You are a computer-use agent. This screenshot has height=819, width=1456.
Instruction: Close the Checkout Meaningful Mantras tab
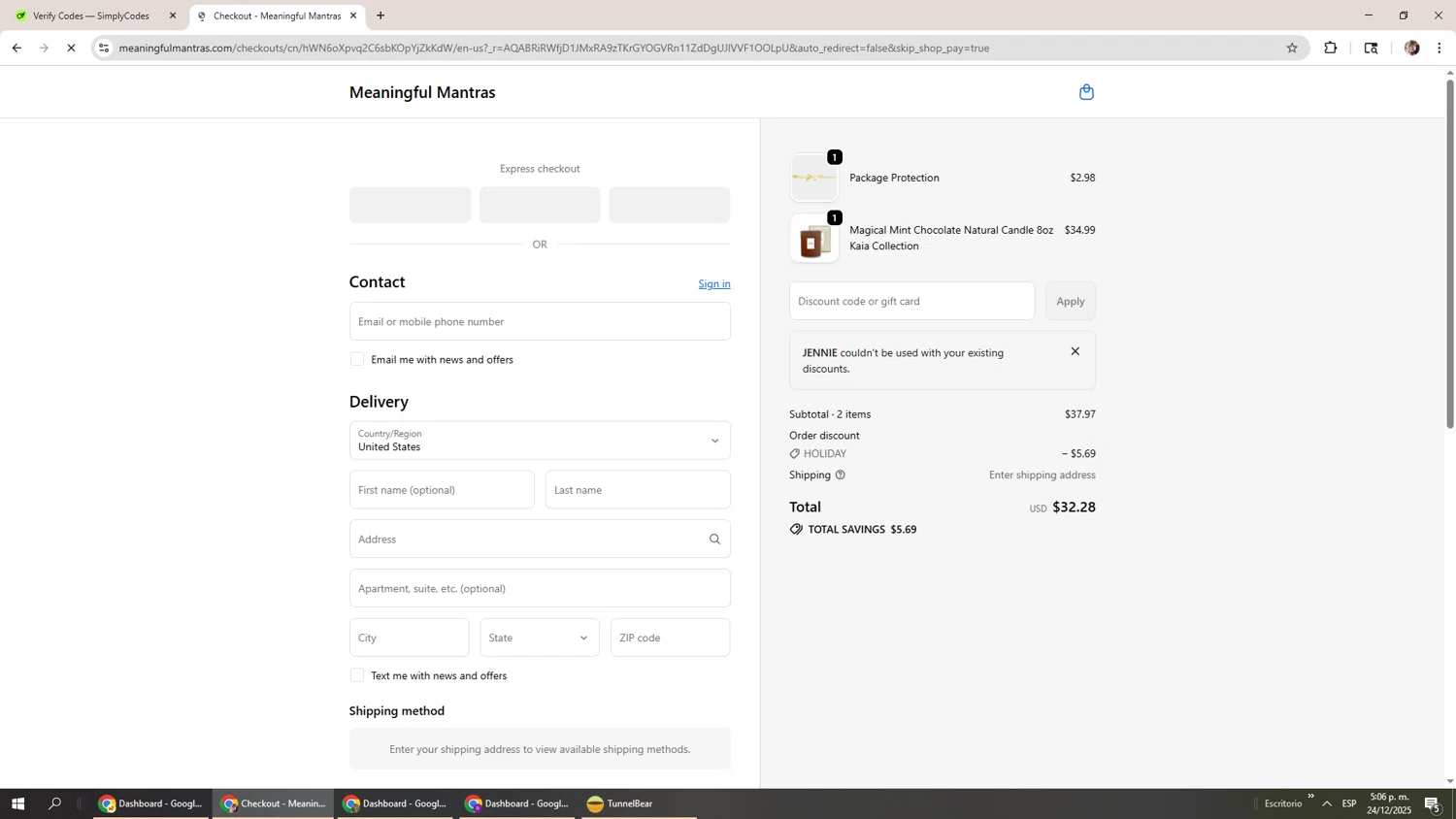[x=353, y=16]
